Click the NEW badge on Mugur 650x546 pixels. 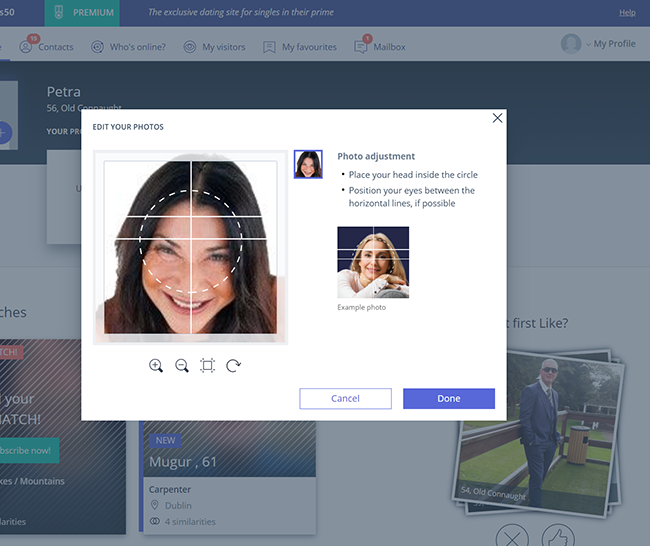coord(165,440)
